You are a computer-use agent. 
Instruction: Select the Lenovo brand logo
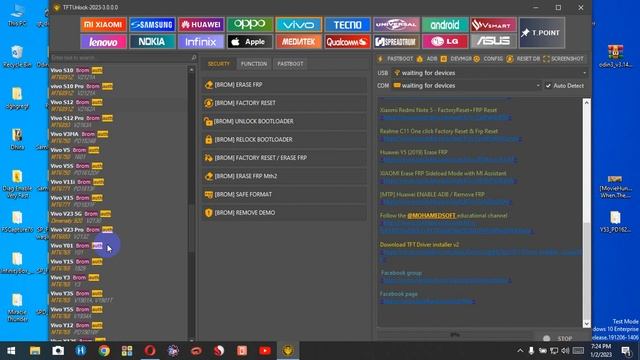point(103,42)
